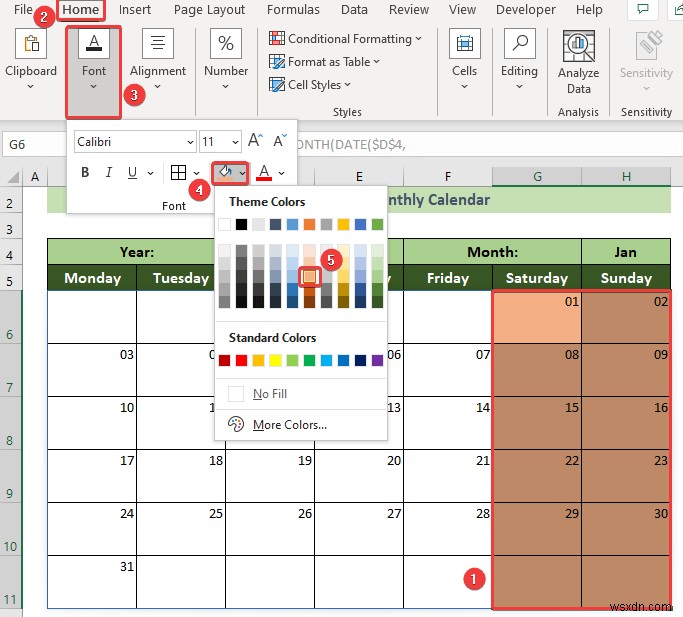The image size is (683, 617).
Task: Open the File menu tab
Action: point(23,10)
